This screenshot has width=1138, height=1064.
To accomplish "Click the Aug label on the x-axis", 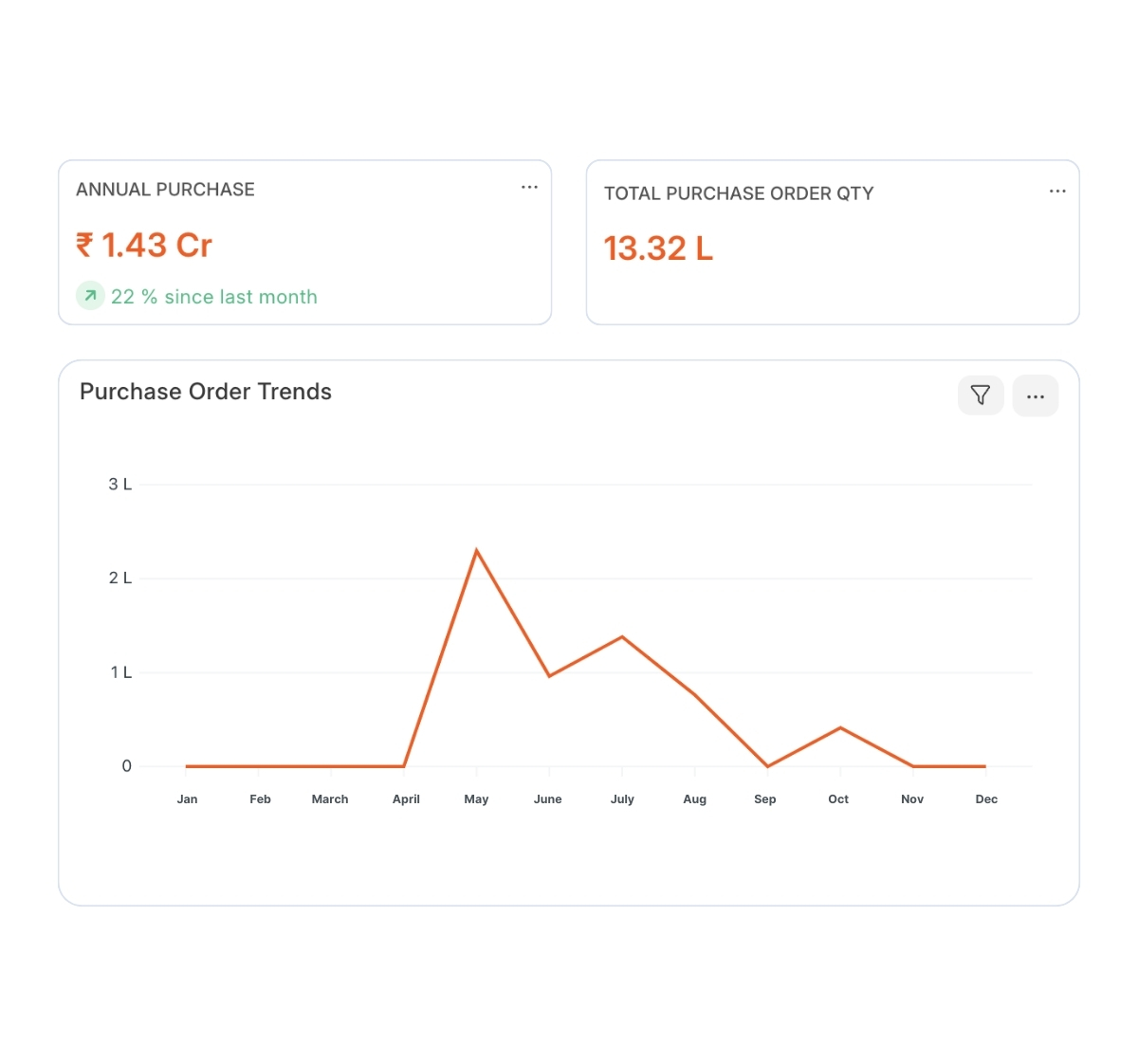I will (x=694, y=799).
